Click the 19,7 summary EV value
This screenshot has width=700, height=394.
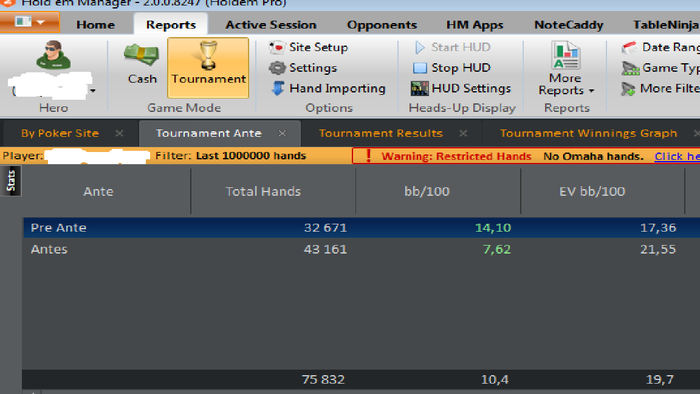click(x=660, y=379)
